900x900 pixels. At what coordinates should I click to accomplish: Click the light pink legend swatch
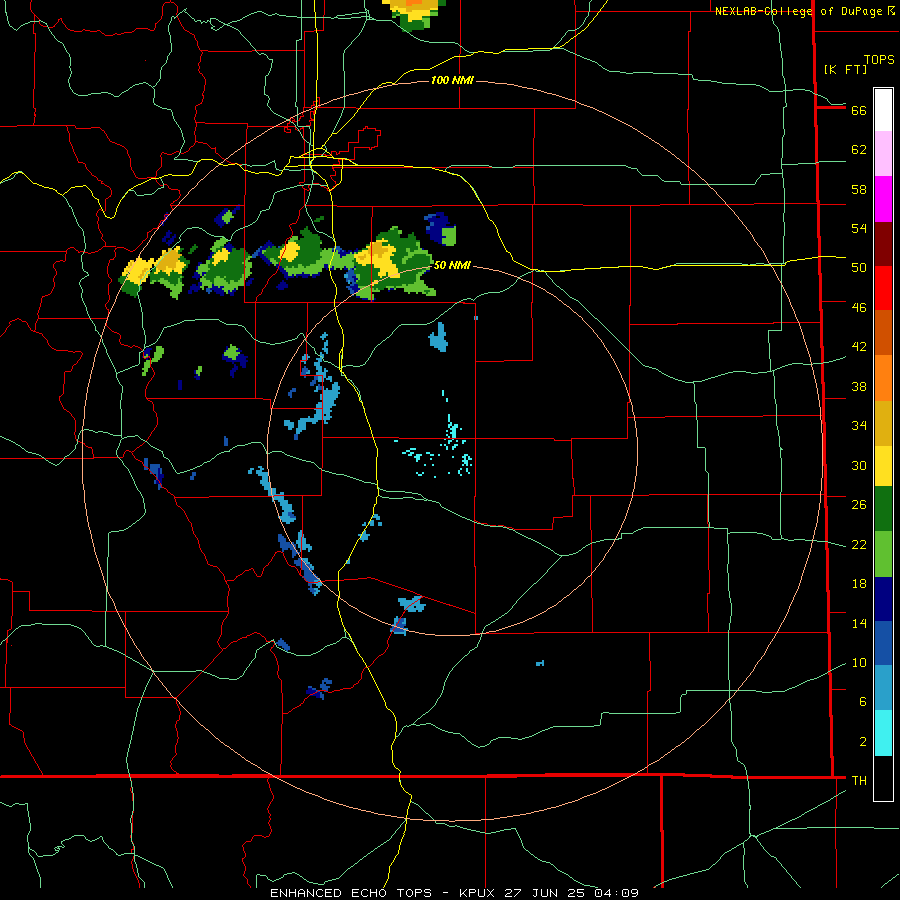(883, 154)
